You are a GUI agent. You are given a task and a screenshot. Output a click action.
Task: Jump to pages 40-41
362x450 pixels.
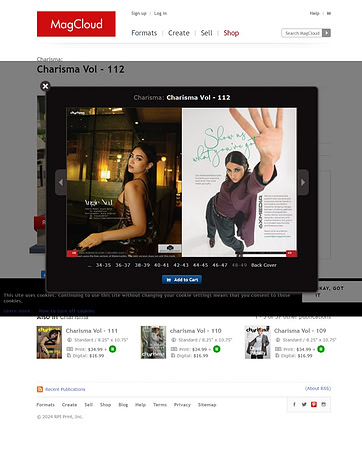click(162, 265)
